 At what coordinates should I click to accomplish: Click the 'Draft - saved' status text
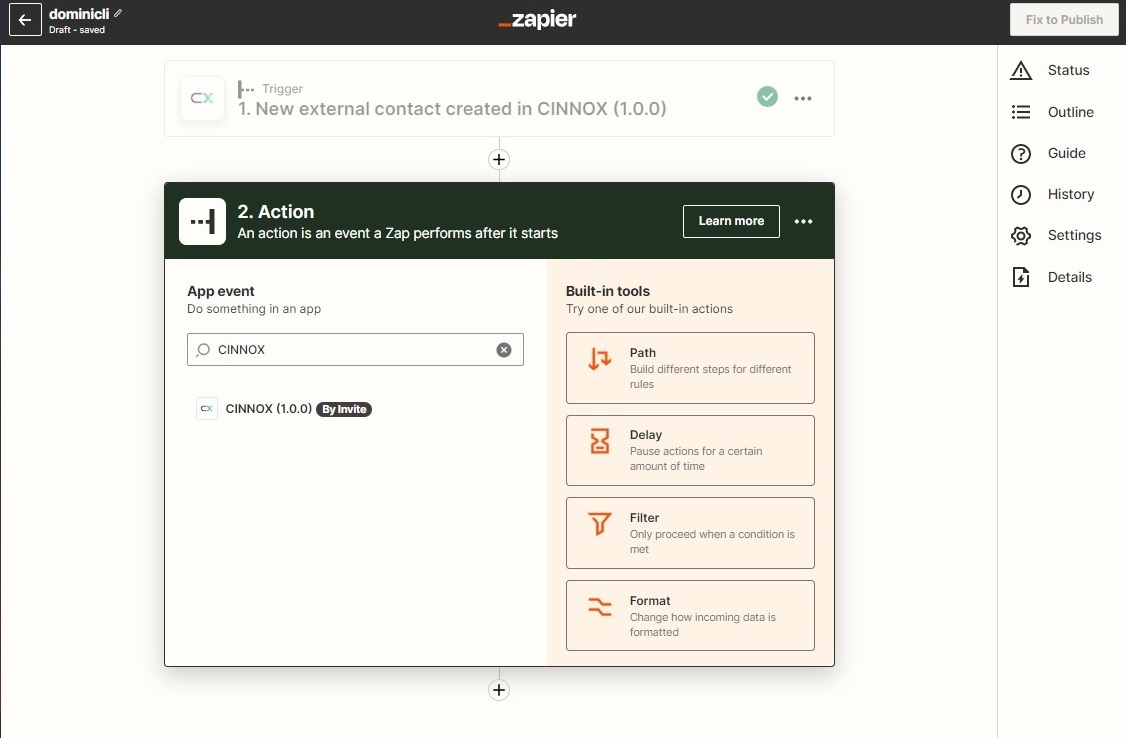[x=77, y=30]
